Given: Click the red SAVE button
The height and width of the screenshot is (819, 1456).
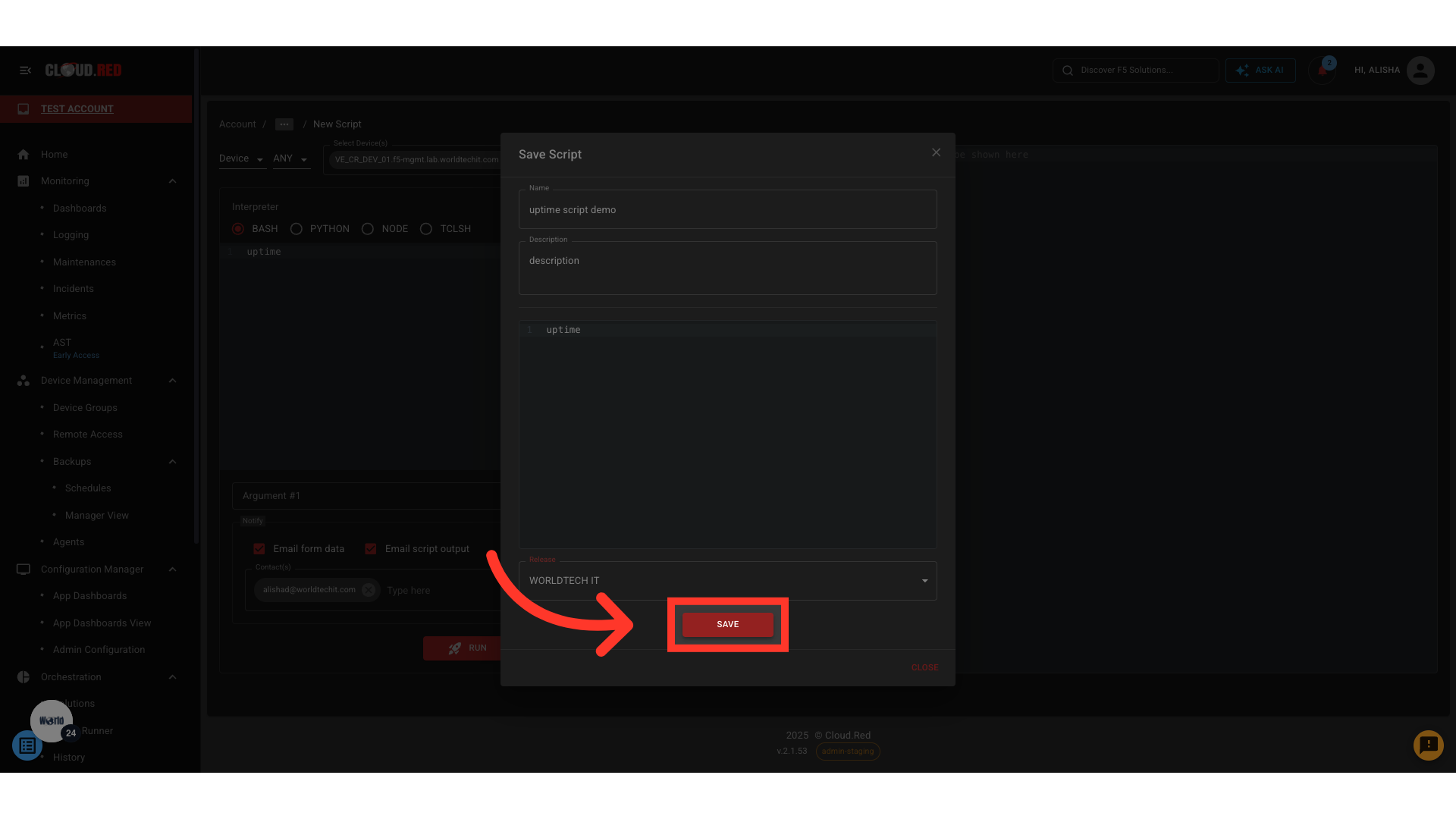Looking at the screenshot, I should coord(727,624).
